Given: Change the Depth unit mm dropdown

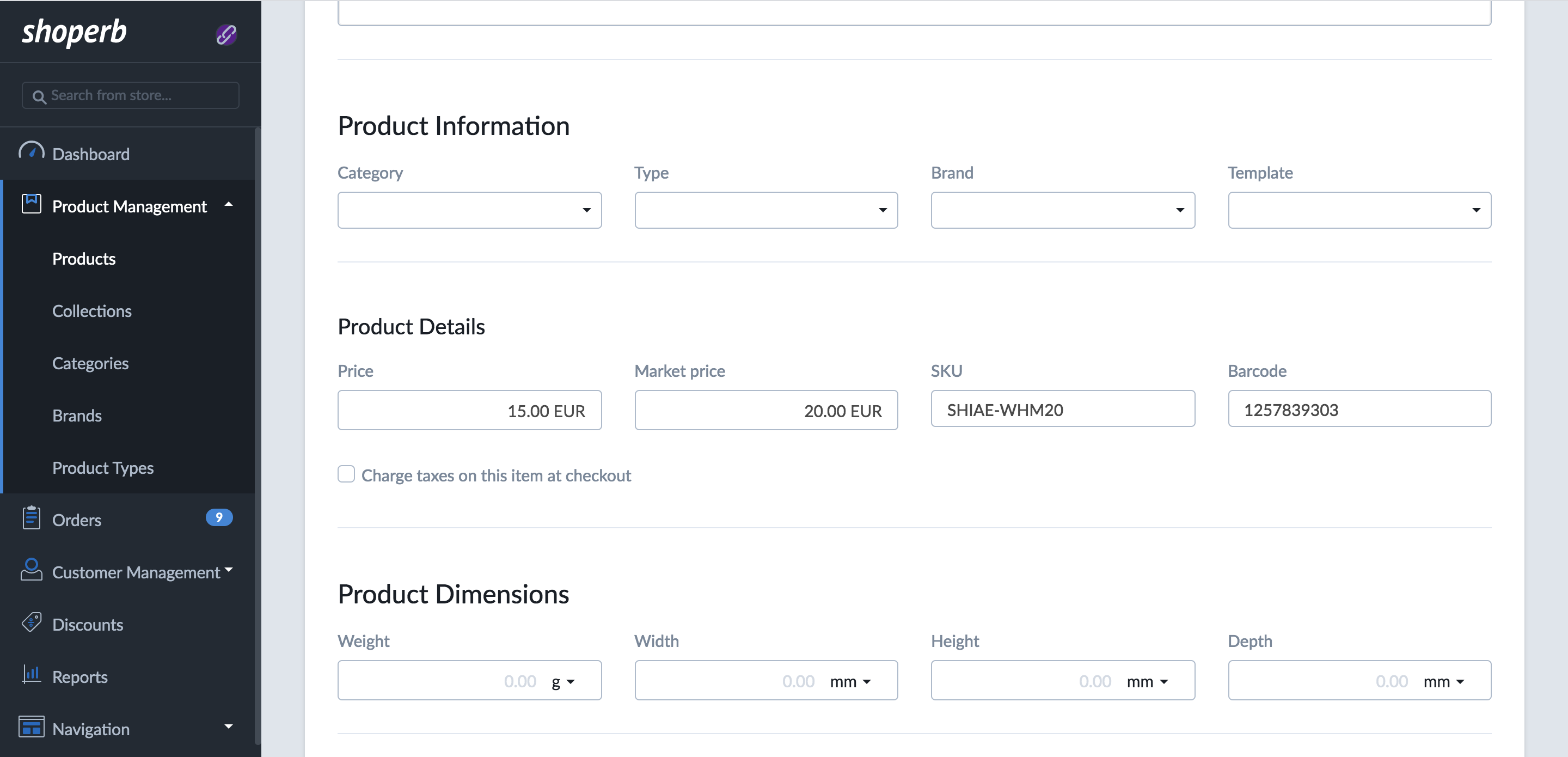Looking at the screenshot, I should point(1444,681).
